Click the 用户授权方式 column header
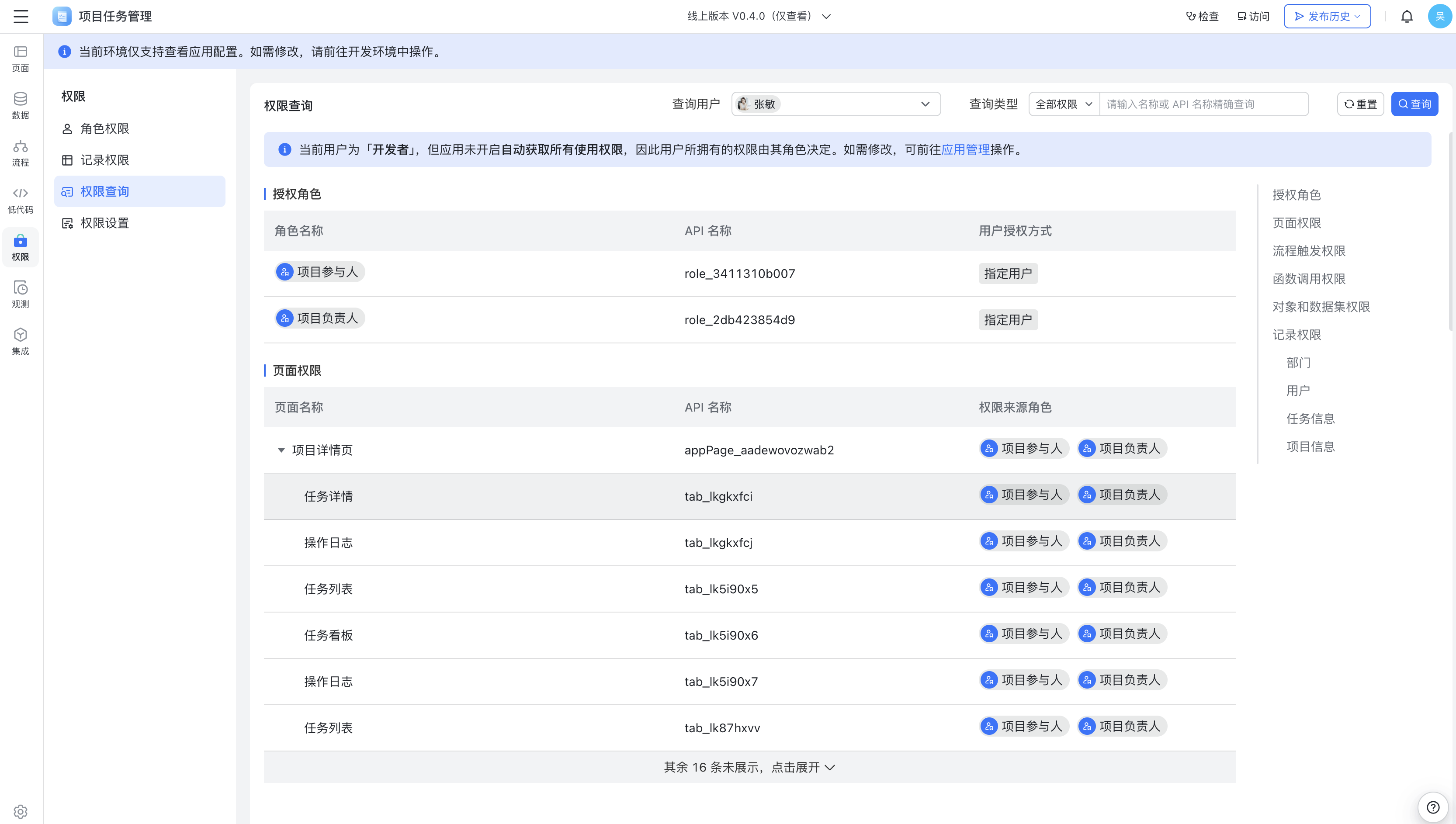1456x824 pixels. 1015,231
